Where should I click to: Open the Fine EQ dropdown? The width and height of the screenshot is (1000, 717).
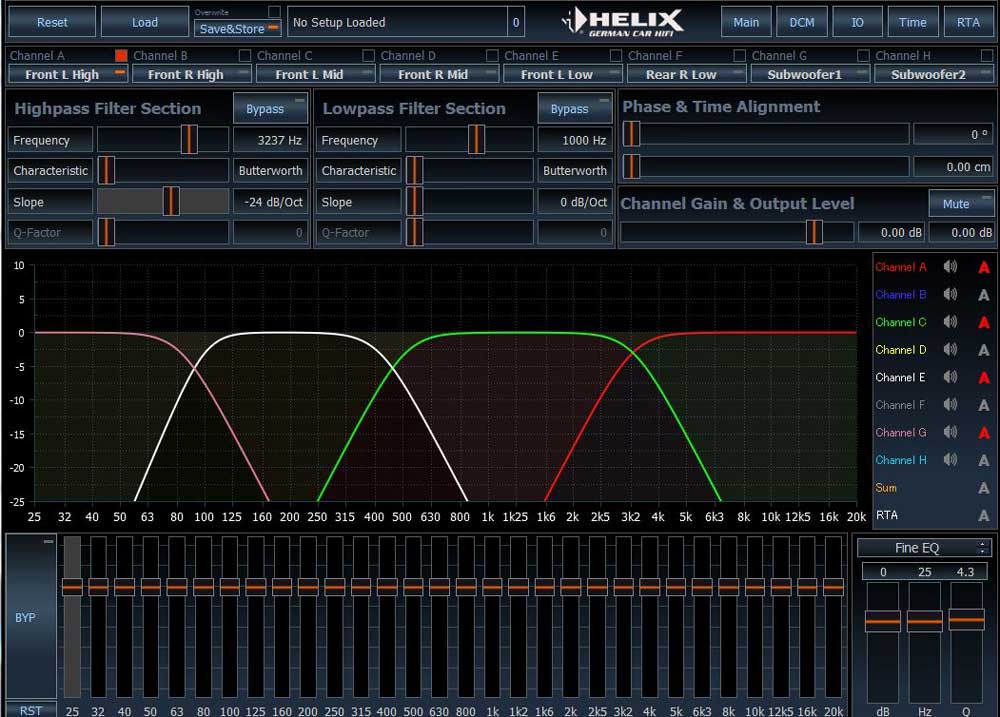pos(925,547)
